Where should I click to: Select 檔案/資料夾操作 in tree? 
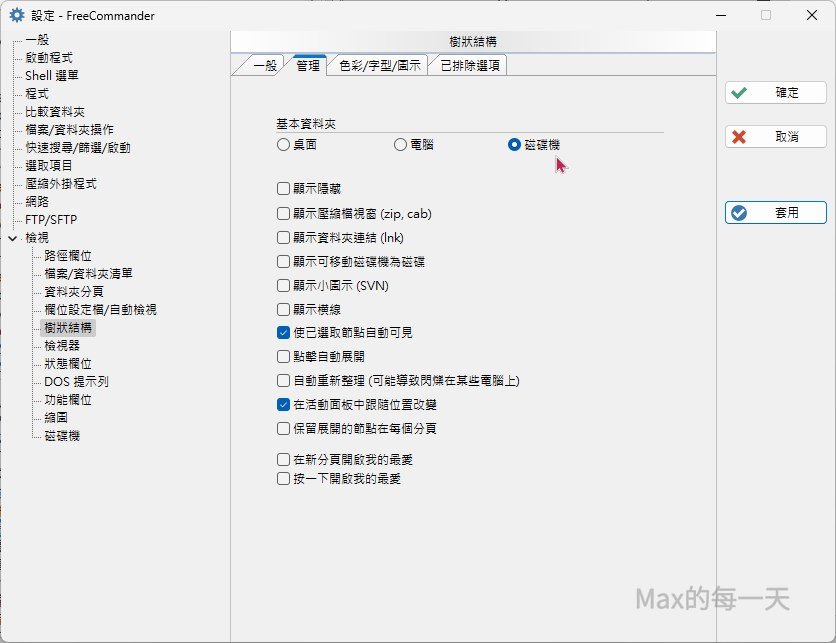pos(69,130)
